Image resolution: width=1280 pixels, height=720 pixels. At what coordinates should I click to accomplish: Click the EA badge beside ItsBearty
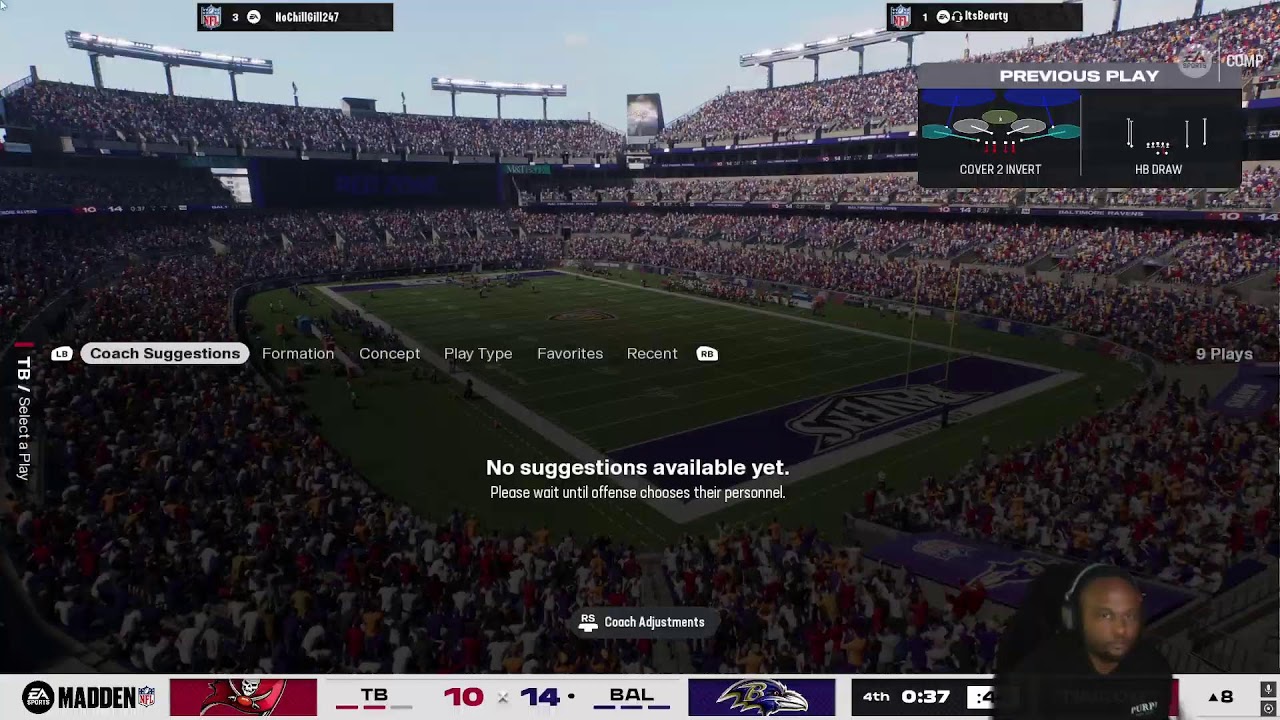[942, 17]
